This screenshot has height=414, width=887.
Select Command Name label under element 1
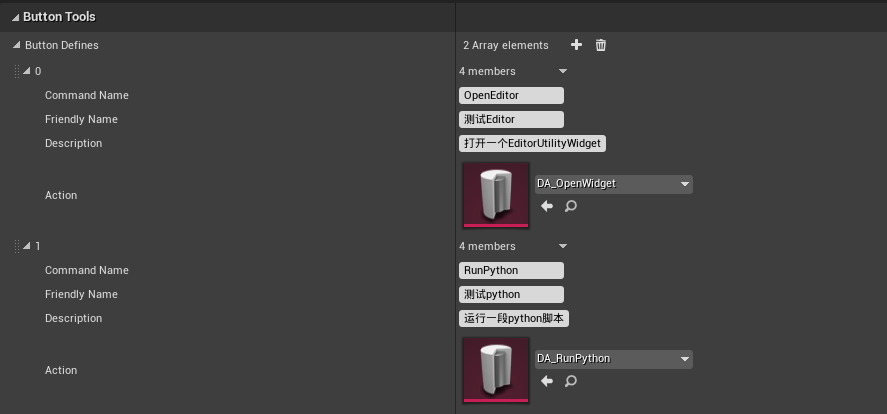coord(87,270)
